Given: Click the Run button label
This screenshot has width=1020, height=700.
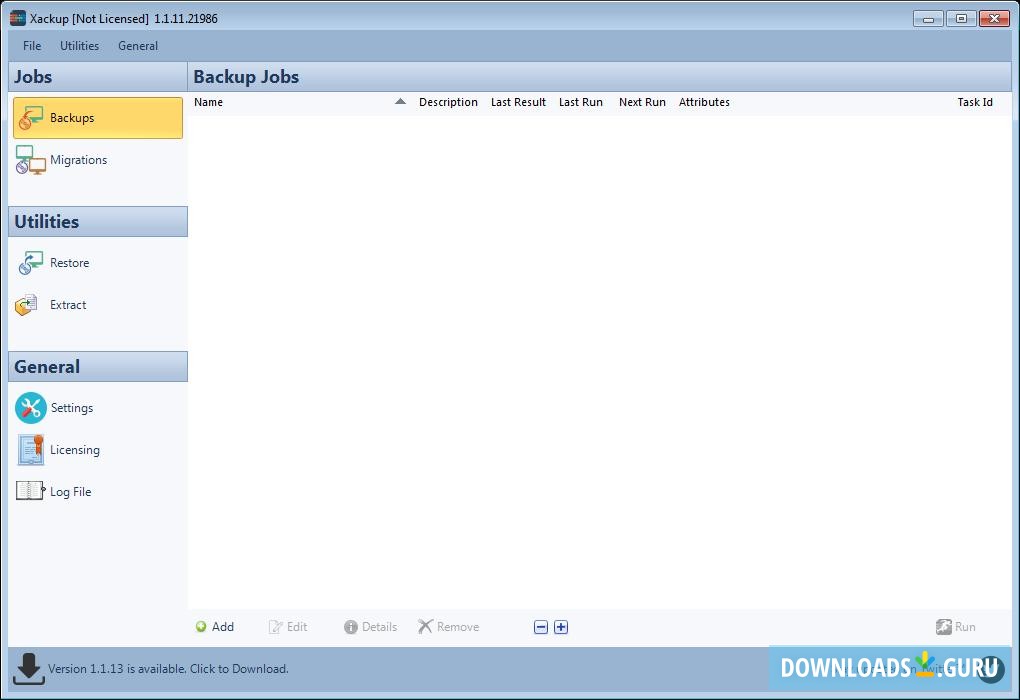Looking at the screenshot, I should tap(965, 626).
